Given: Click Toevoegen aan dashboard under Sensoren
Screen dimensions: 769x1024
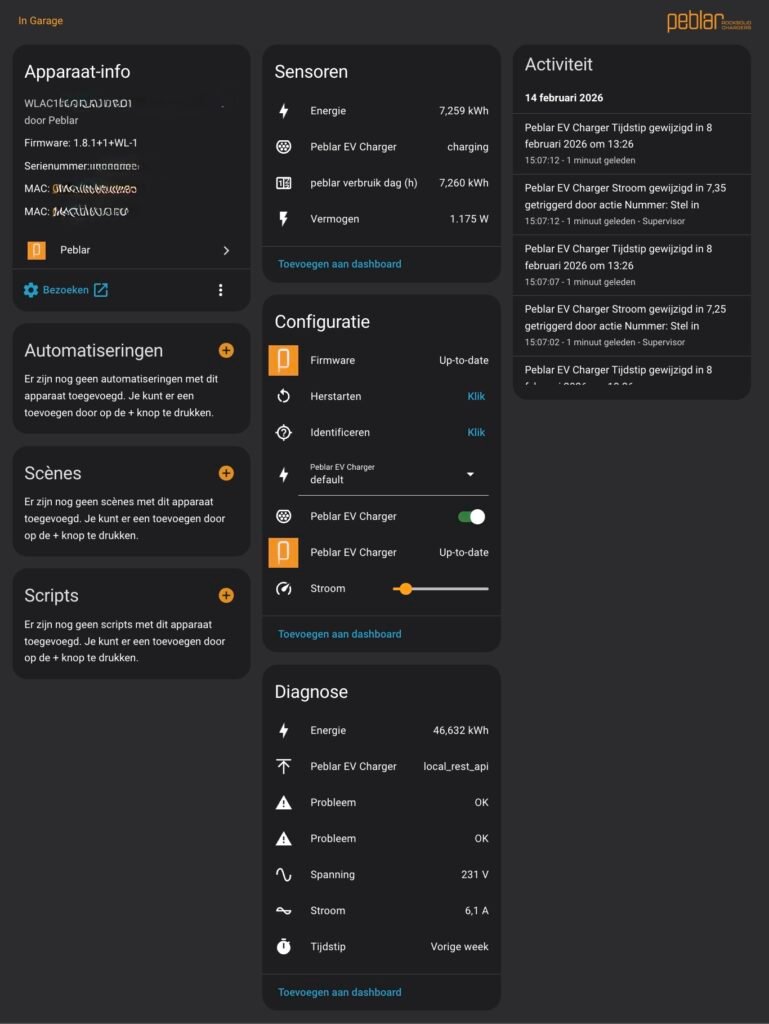Looking at the screenshot, I should click(x=340, y=264).
